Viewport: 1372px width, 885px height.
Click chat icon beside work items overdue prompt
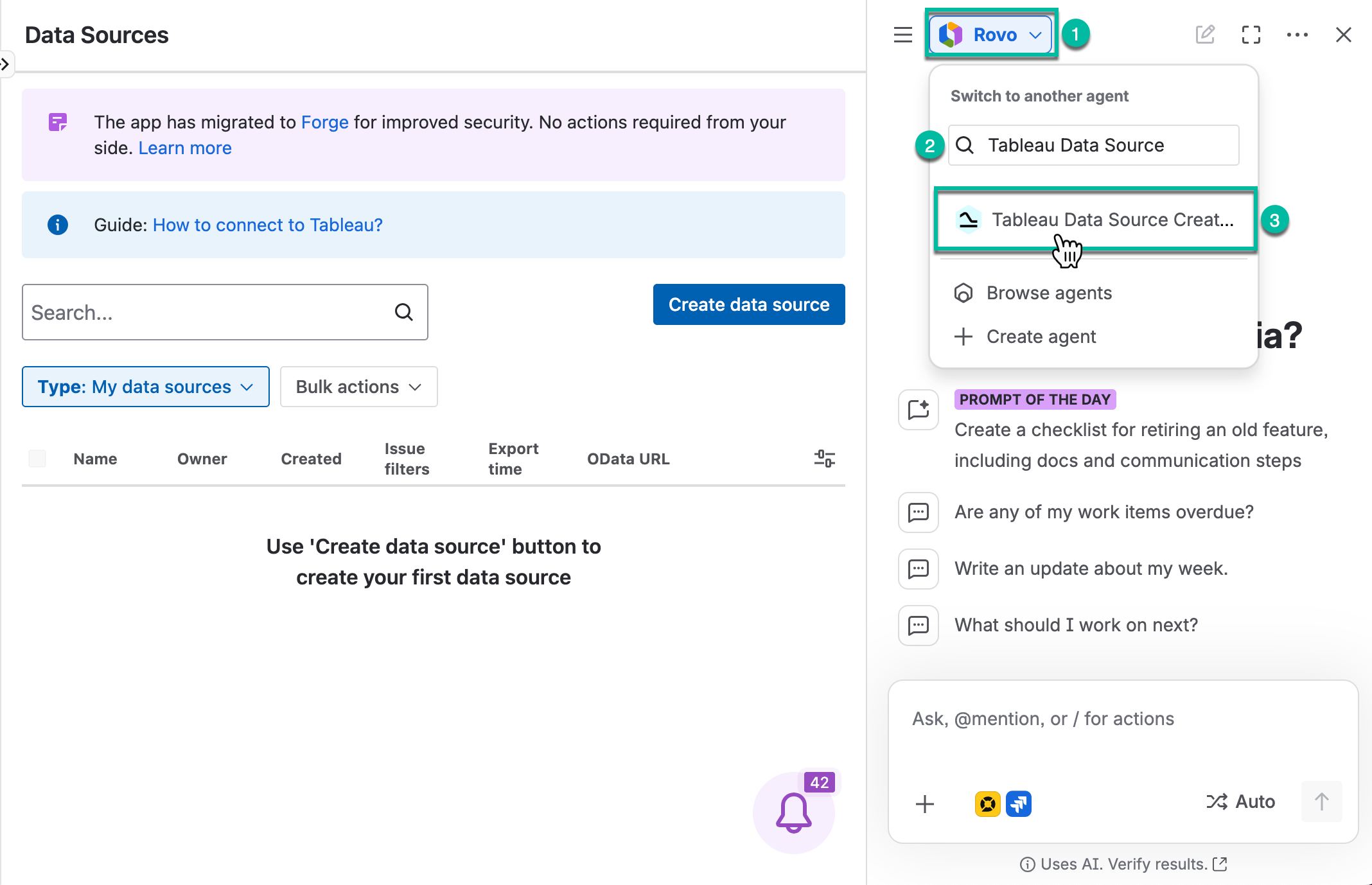pyautogui.click(x=919, y=512)
